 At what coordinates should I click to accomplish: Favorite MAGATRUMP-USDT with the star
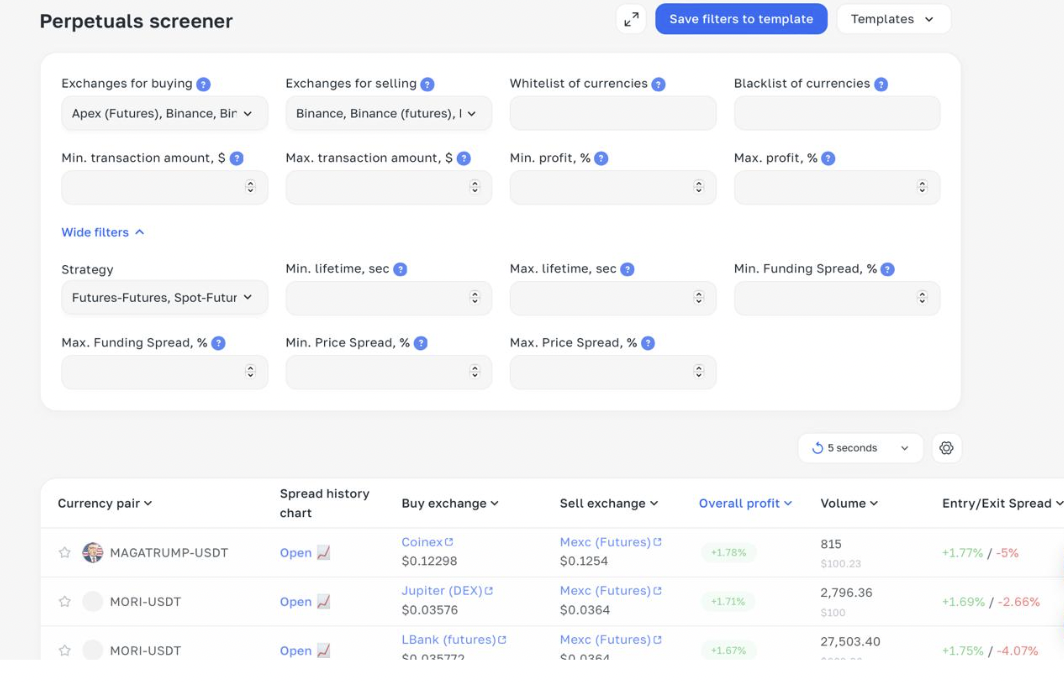[x=65, y=553]
